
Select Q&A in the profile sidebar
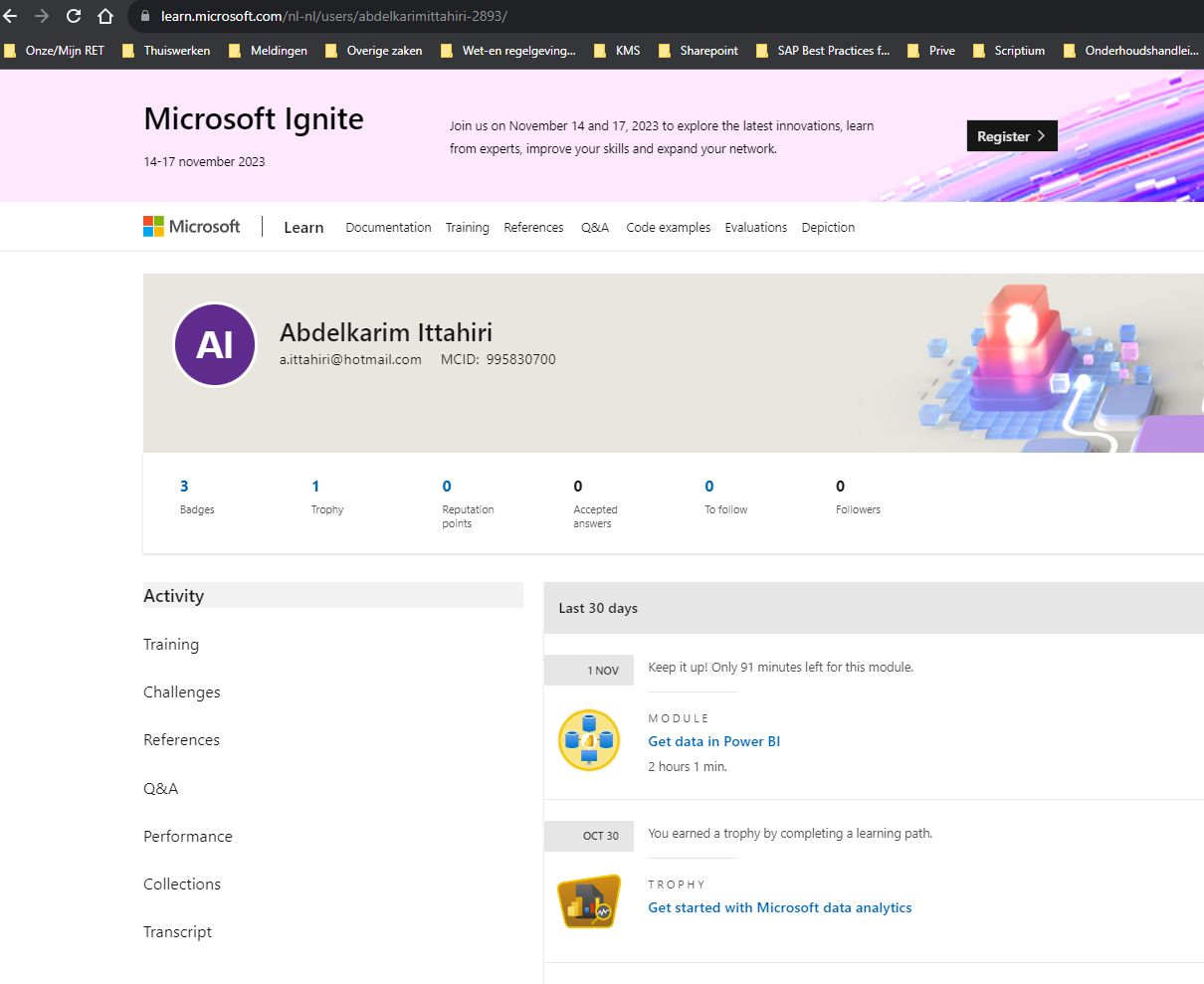tap(160, 789)
